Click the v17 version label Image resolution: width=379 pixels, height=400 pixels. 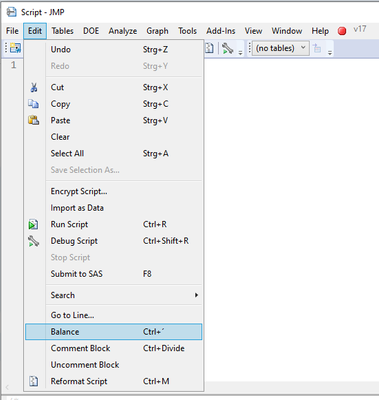coord(360,29)
